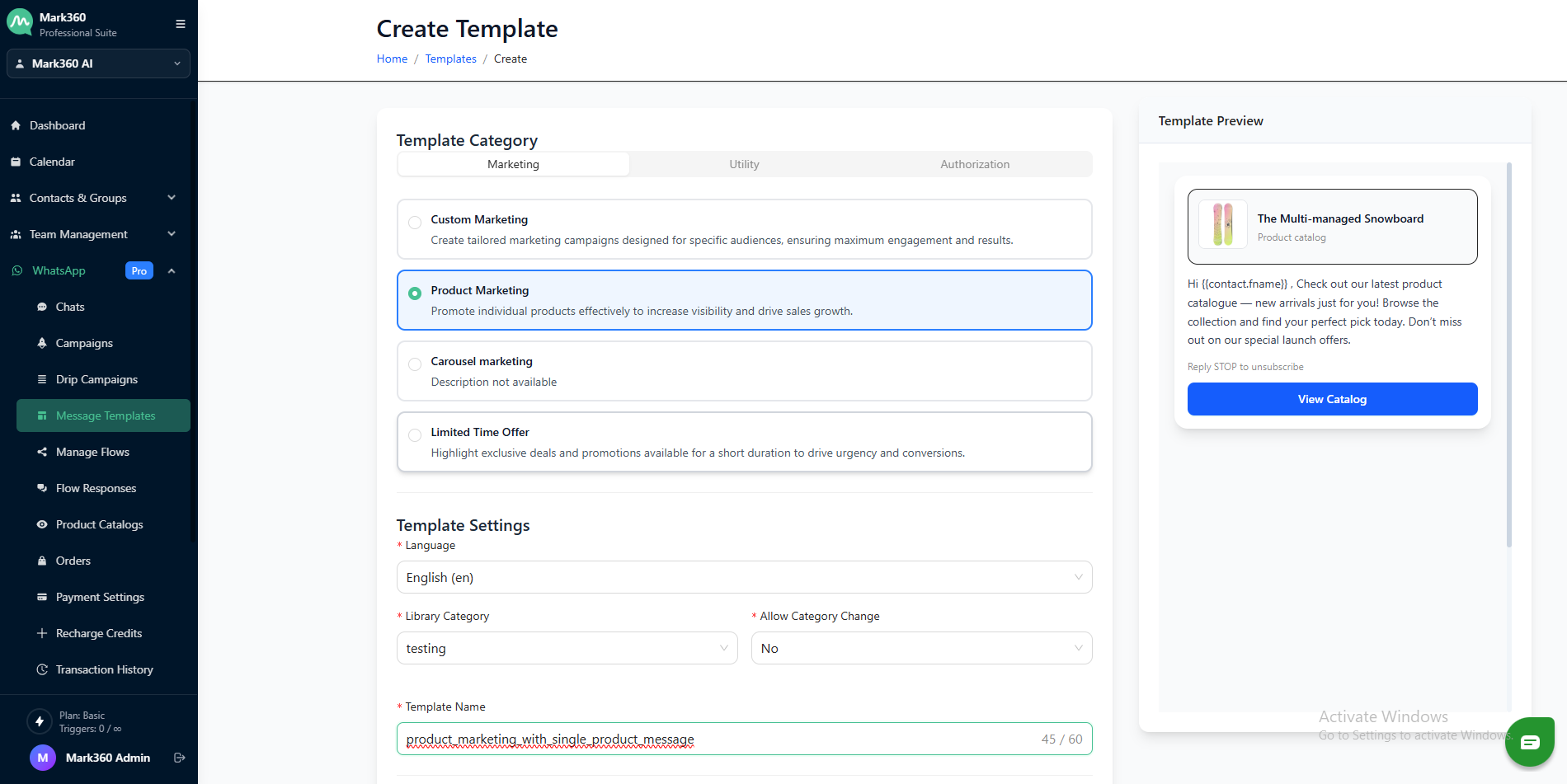Switch to the Authorization category tab
Viewport: 1567px width, 784px height.
[x=974, y=164]
